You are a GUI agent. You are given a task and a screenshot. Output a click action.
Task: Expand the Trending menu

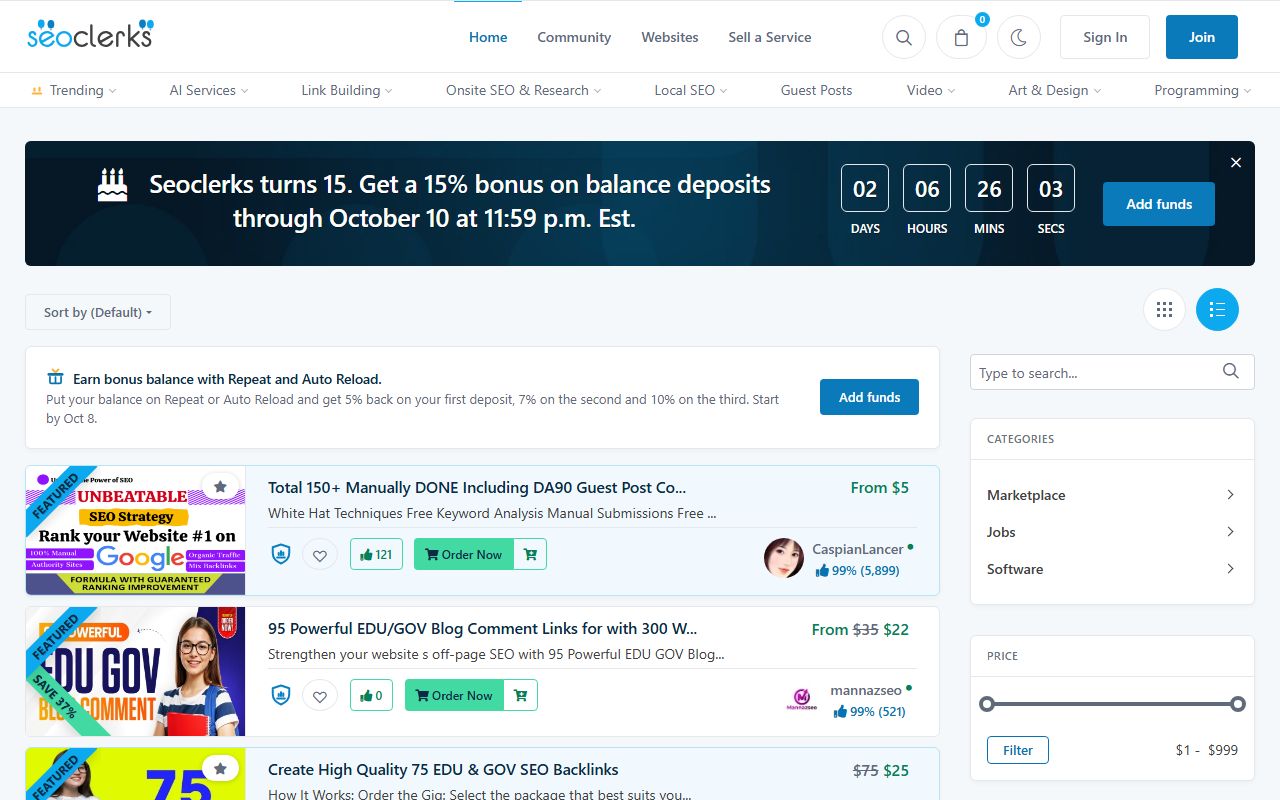pyautogui.click(x=75, y=90)
